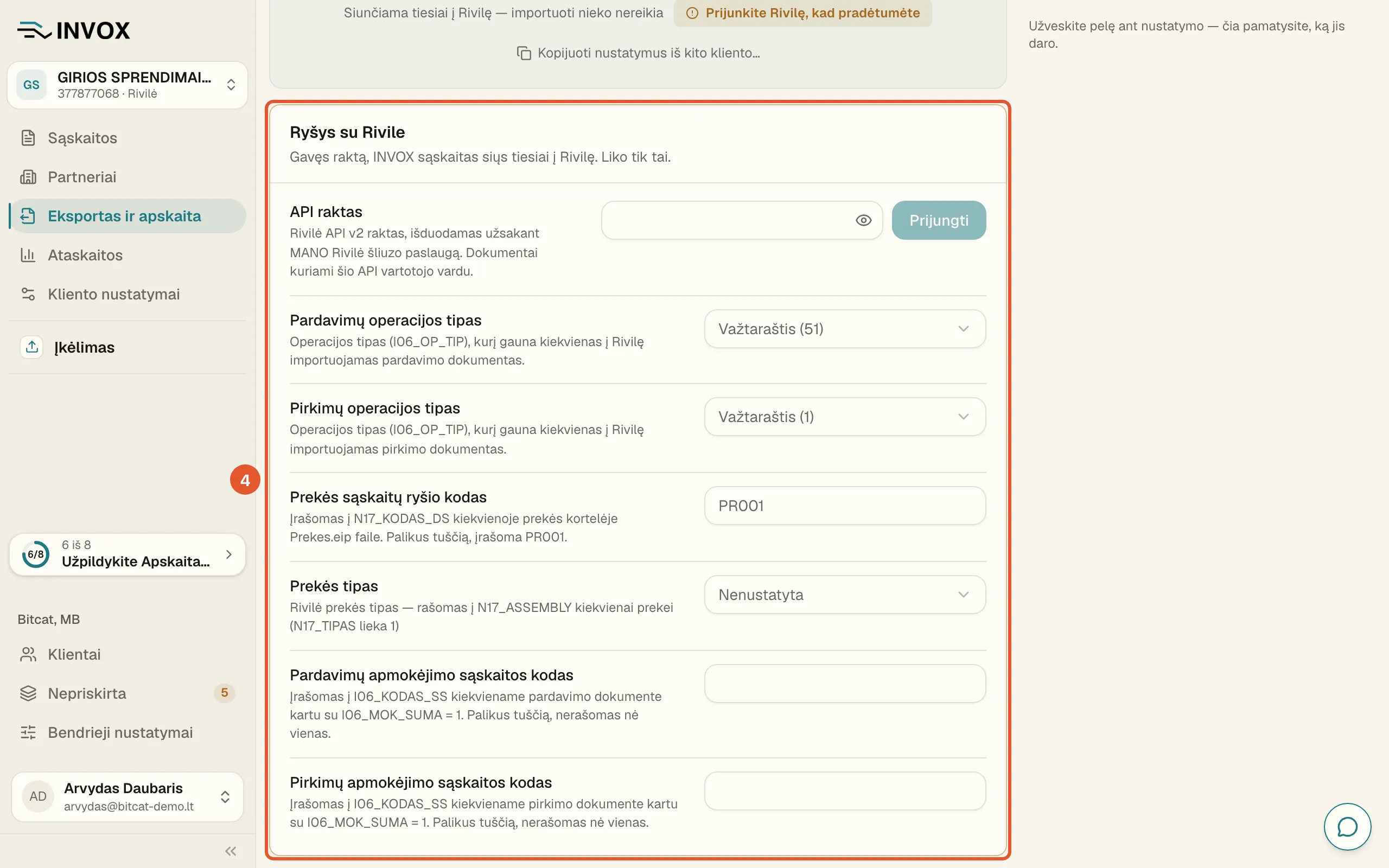Click the GS client avatar
This screenshot has height=868, width=1389.
point(31,85)
